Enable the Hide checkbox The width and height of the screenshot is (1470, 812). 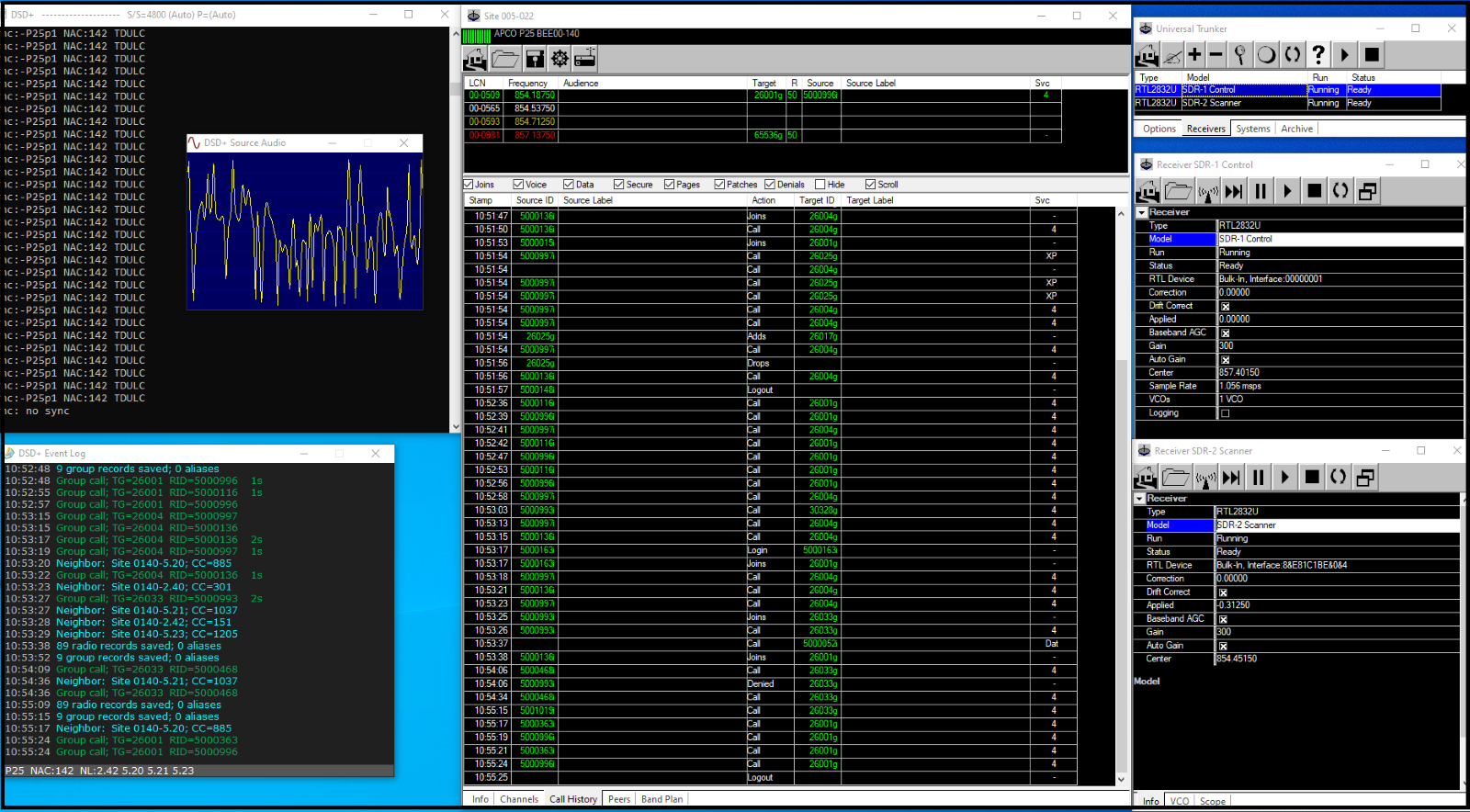pyautogui.click(x=820, y=185)
